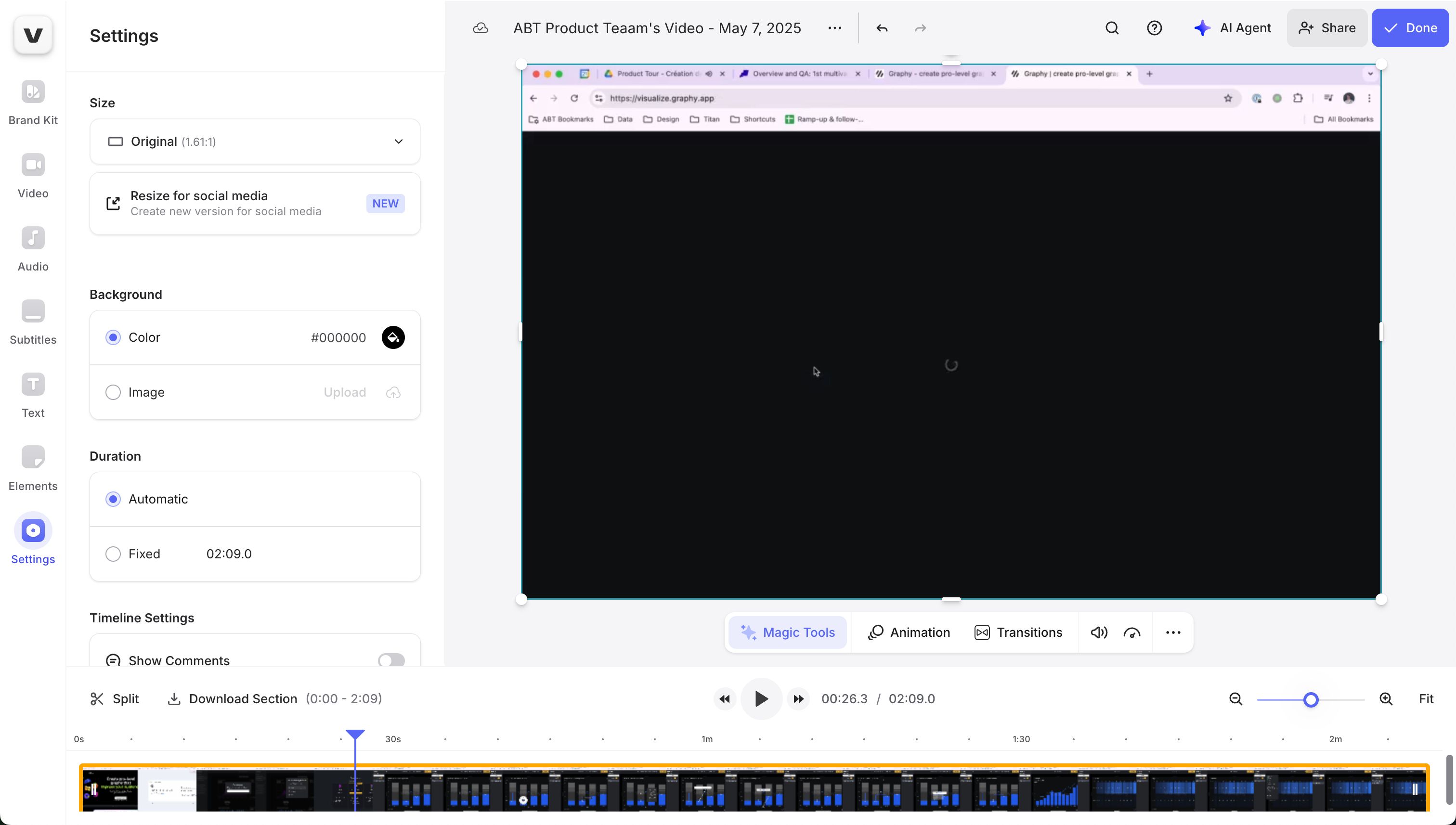The image size is (1456, 825).
Task: Click the help question mark icon
Action: click(x=1154, y=28)
